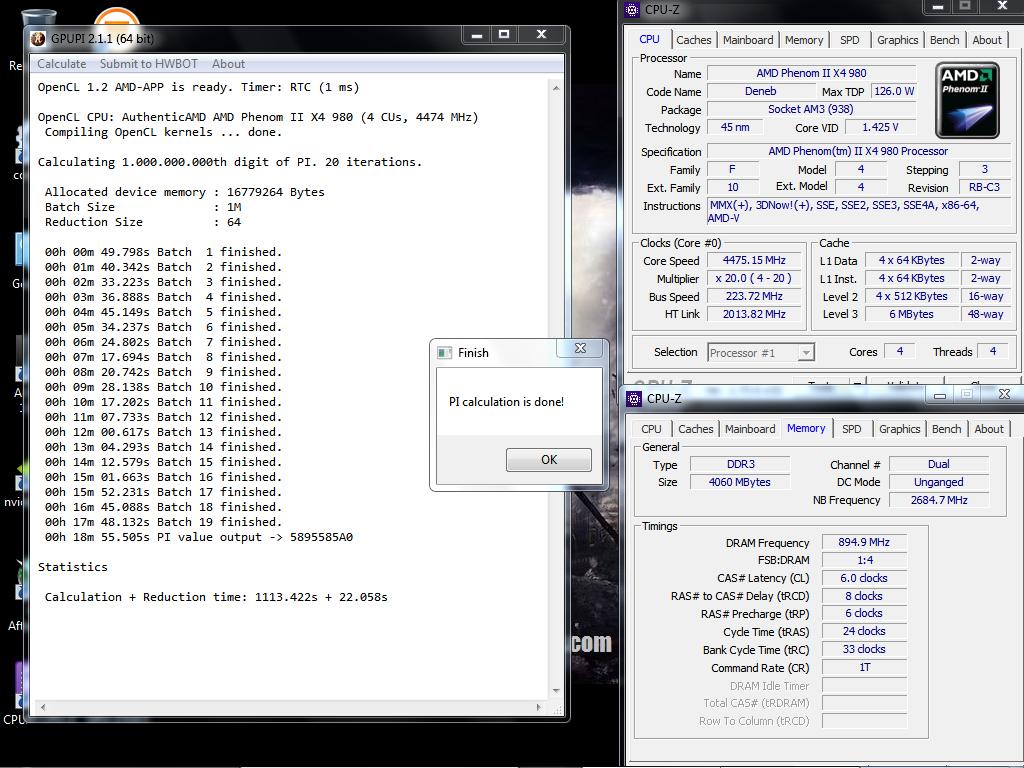Click the CPU-Z icon in Memory window title
This screenshot has height=768, width=1024.
coord(633,398)
